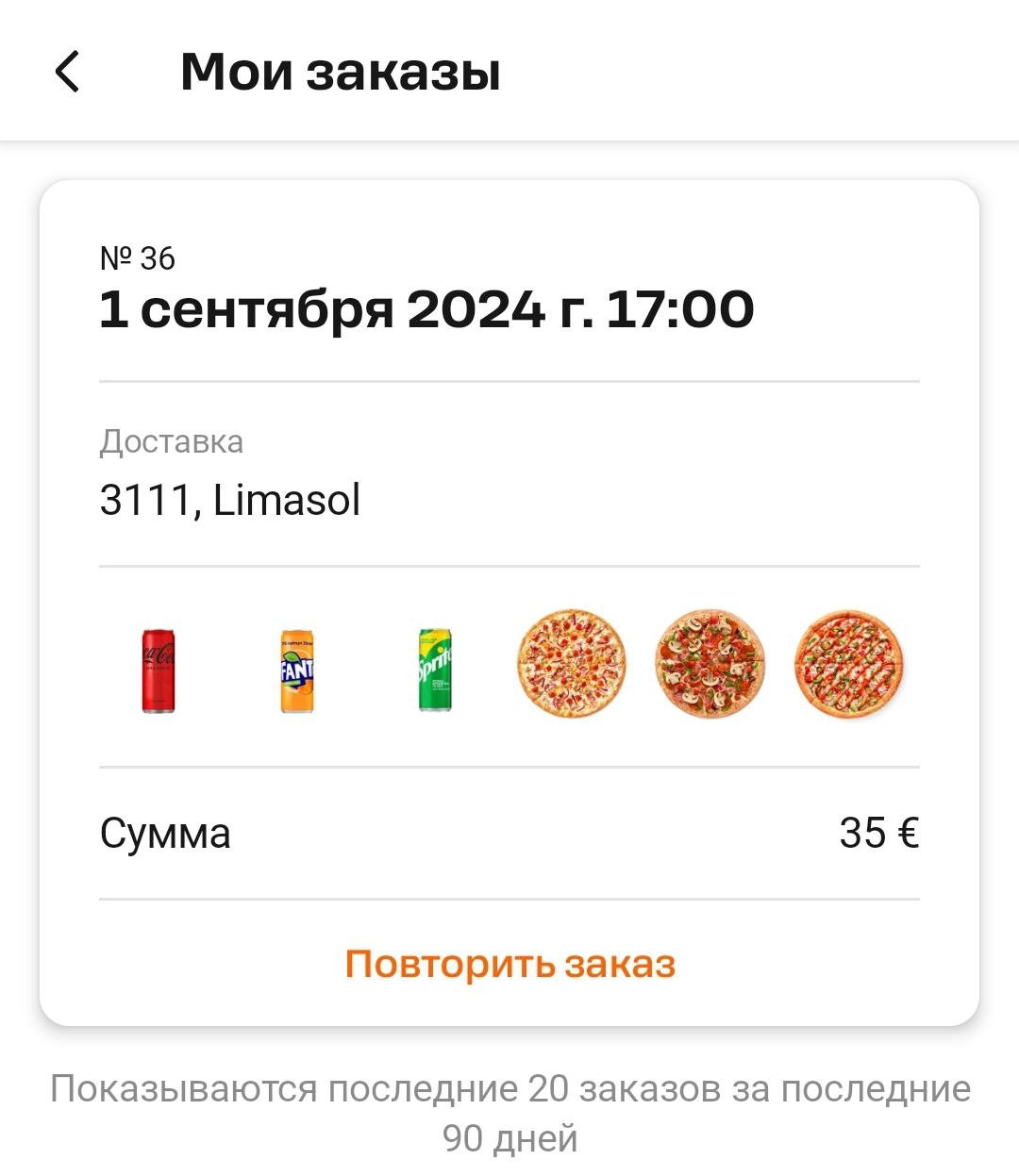Tap the "1 сентября" order date
This screenshot has height=1176, width=1019.
246,309
